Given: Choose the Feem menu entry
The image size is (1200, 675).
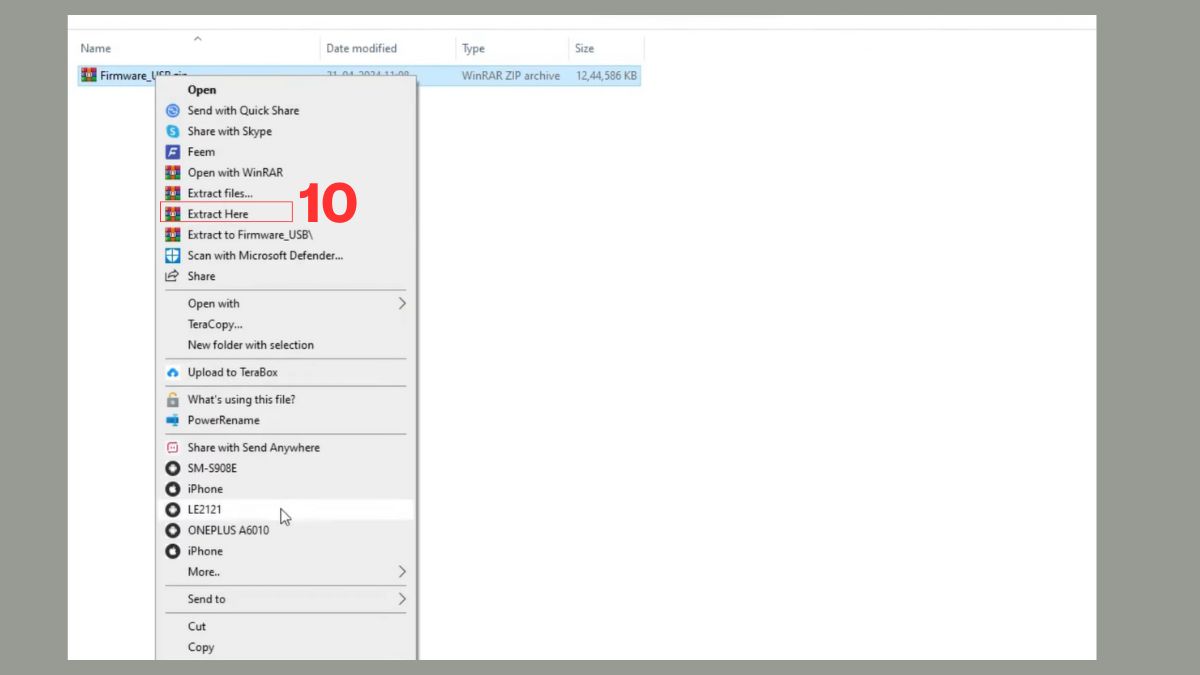Looking at the screenshot, I should (201, 152).
